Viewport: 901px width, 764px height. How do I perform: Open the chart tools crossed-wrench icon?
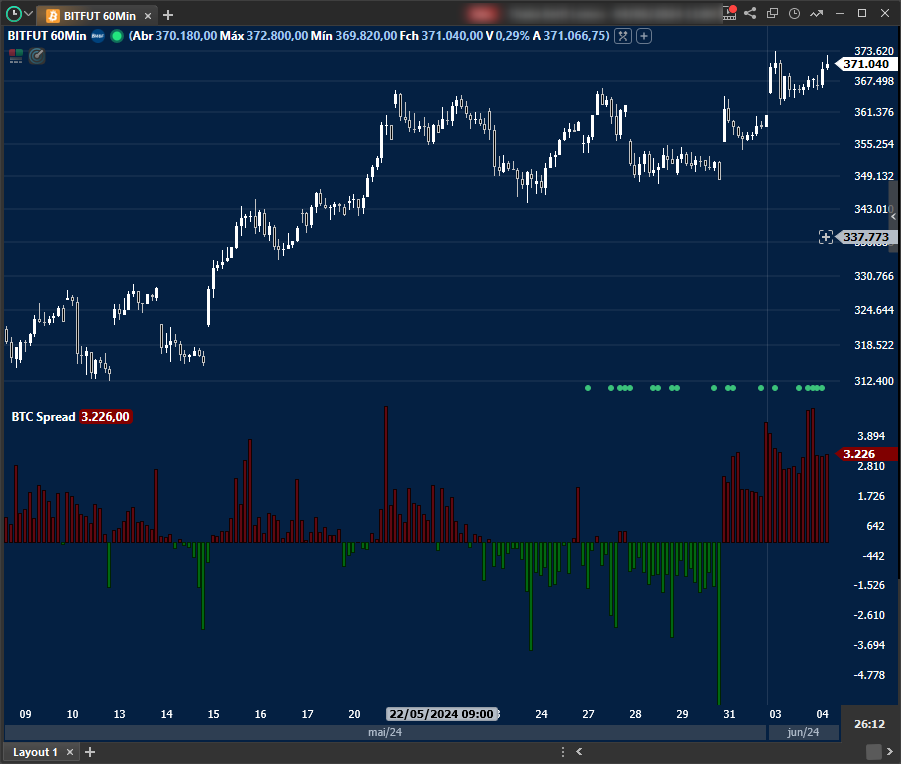click(623, 36)
